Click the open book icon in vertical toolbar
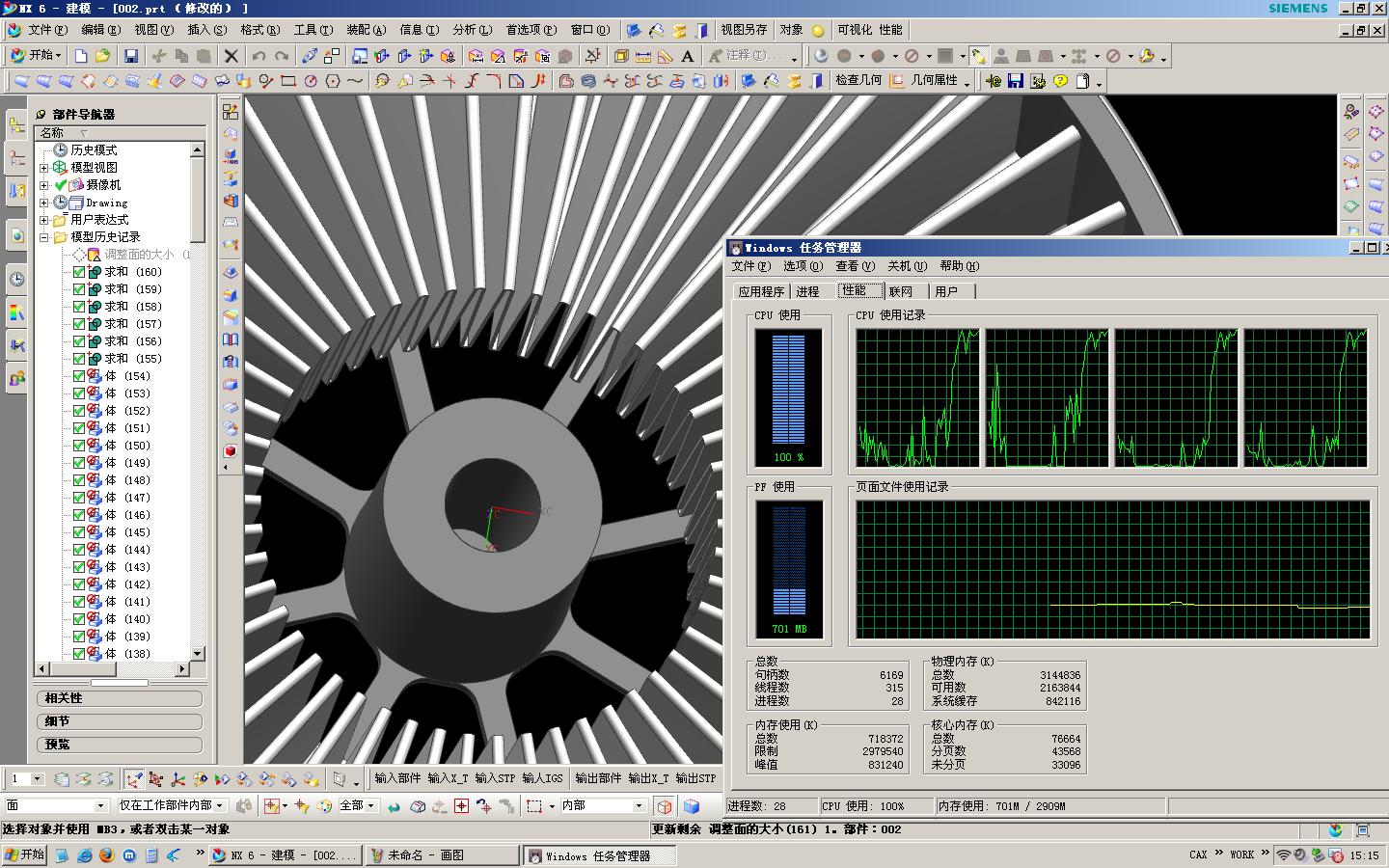 tap(231, 339)
